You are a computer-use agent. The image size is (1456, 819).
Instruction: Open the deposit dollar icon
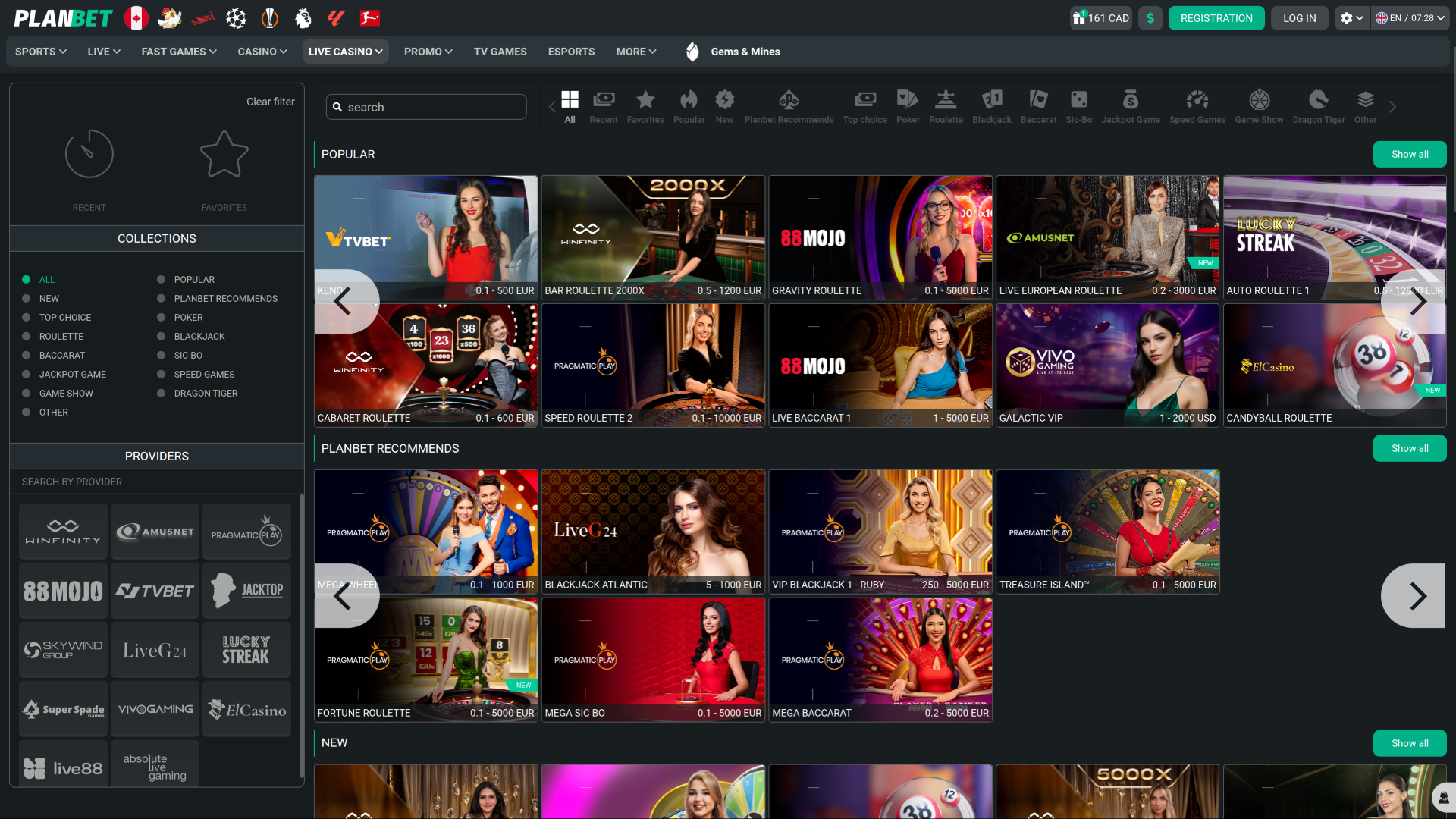(x=1150, y=17)
